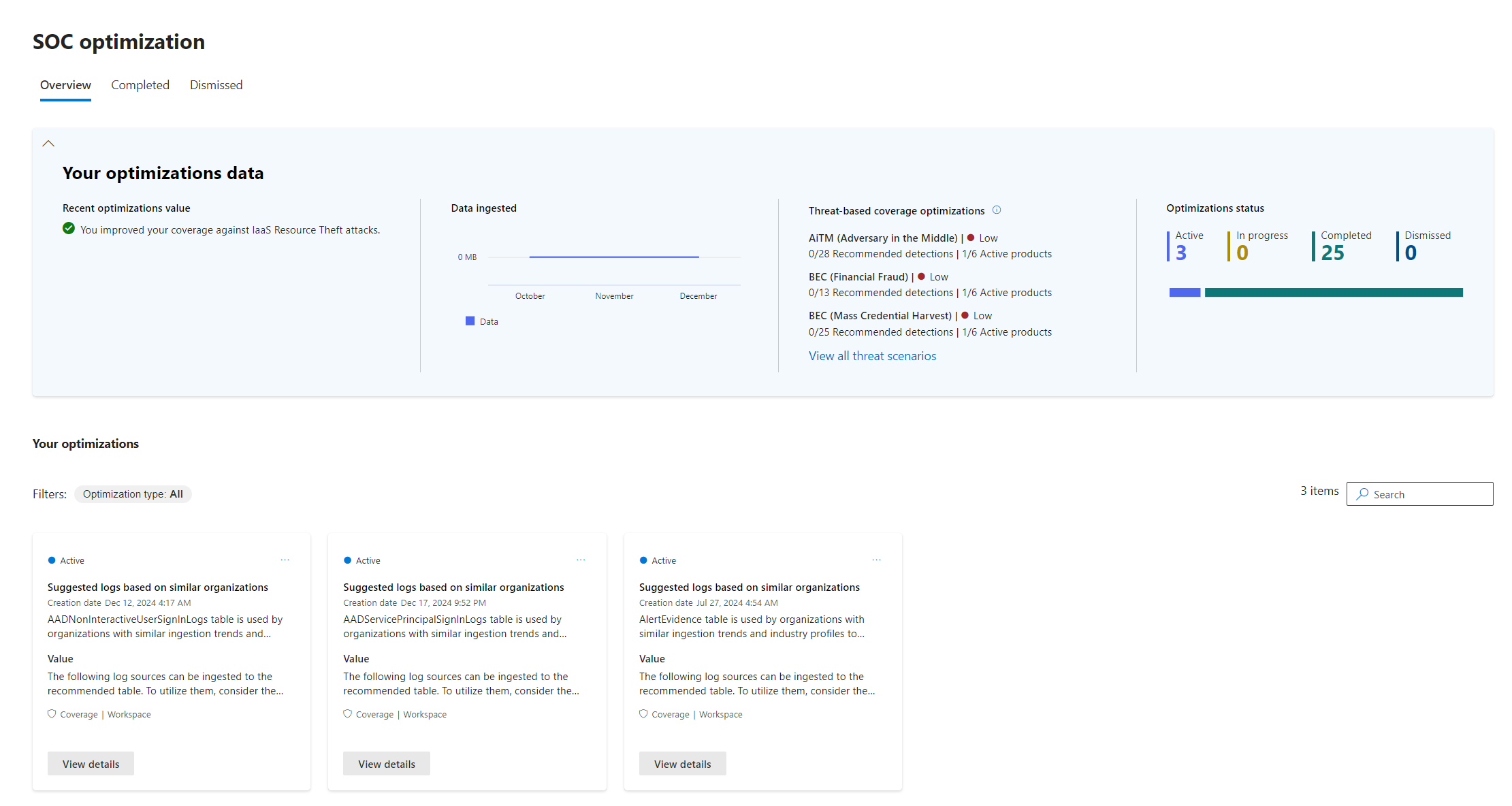Click the magnifier icon in the search box

tap(1361, 494)
